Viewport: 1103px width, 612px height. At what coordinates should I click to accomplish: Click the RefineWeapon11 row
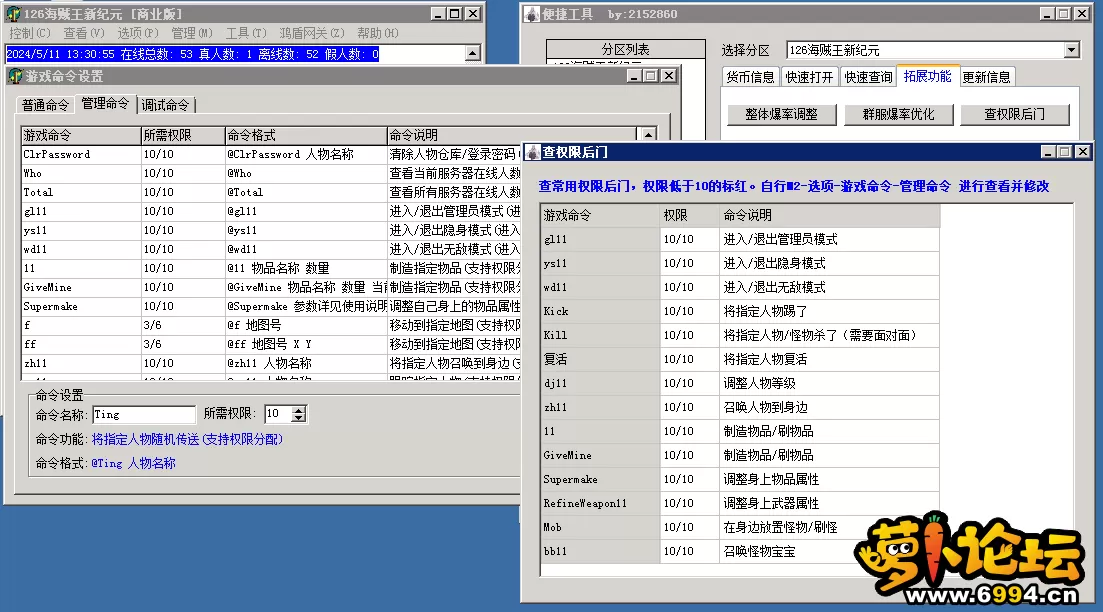(740, 503)
